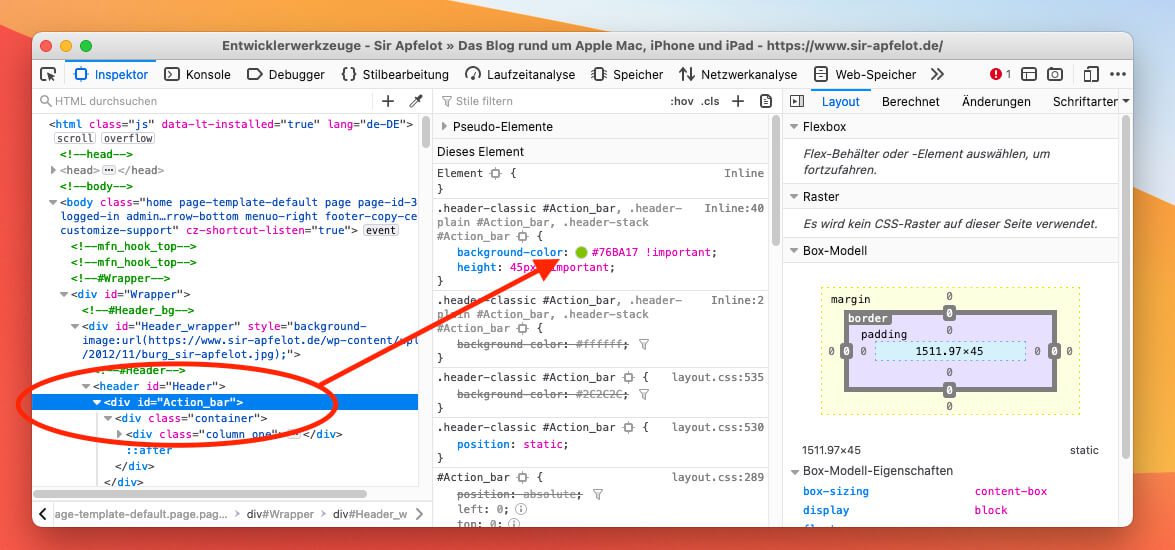Show more tools via double chevron
Image resolution: width=1175 pixels, height=550 pixels.
tap(937, 74)
